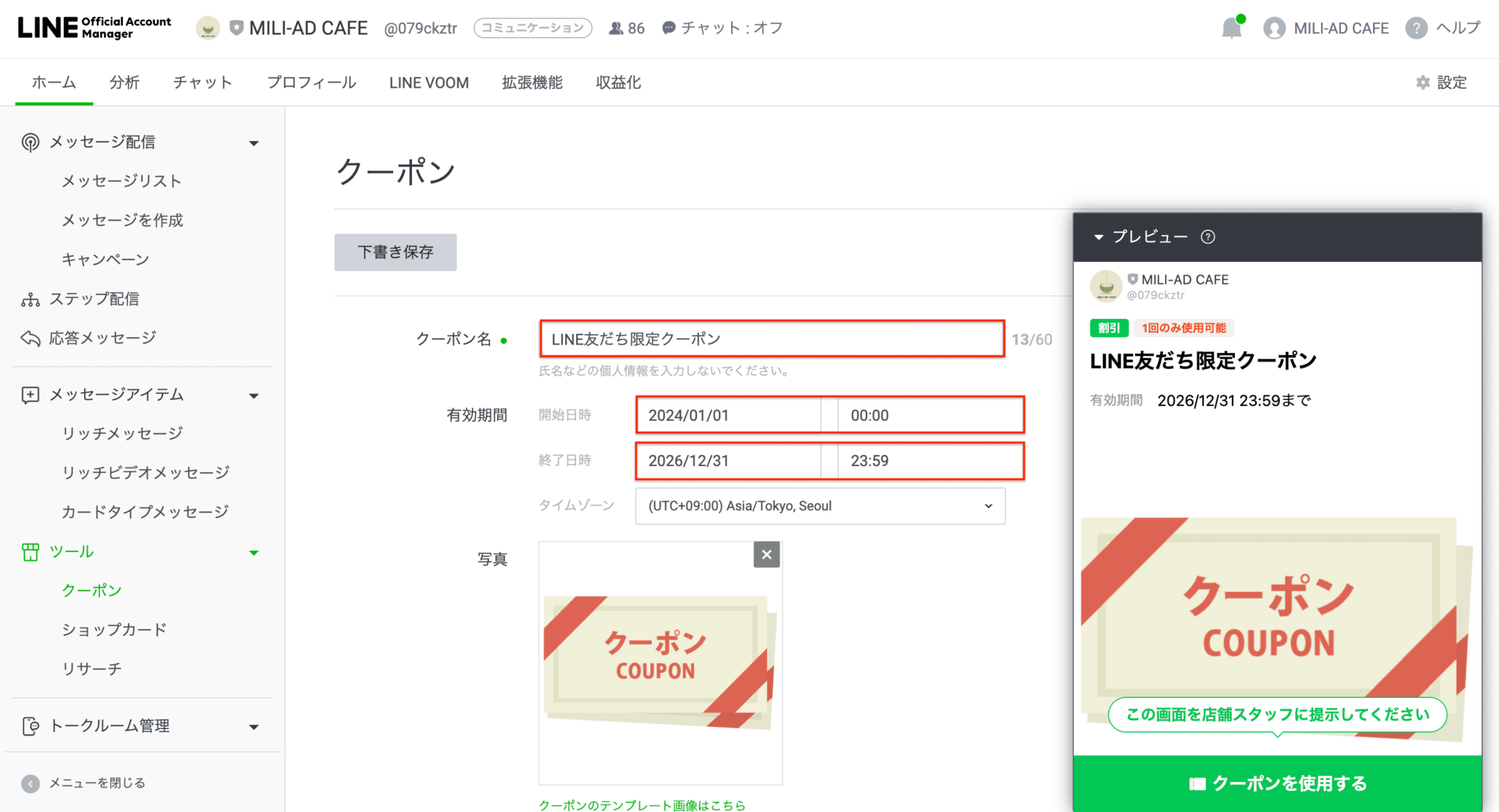Open the タイムゾーン dropdown
1499x812 pixels.
tap(820, 505)
